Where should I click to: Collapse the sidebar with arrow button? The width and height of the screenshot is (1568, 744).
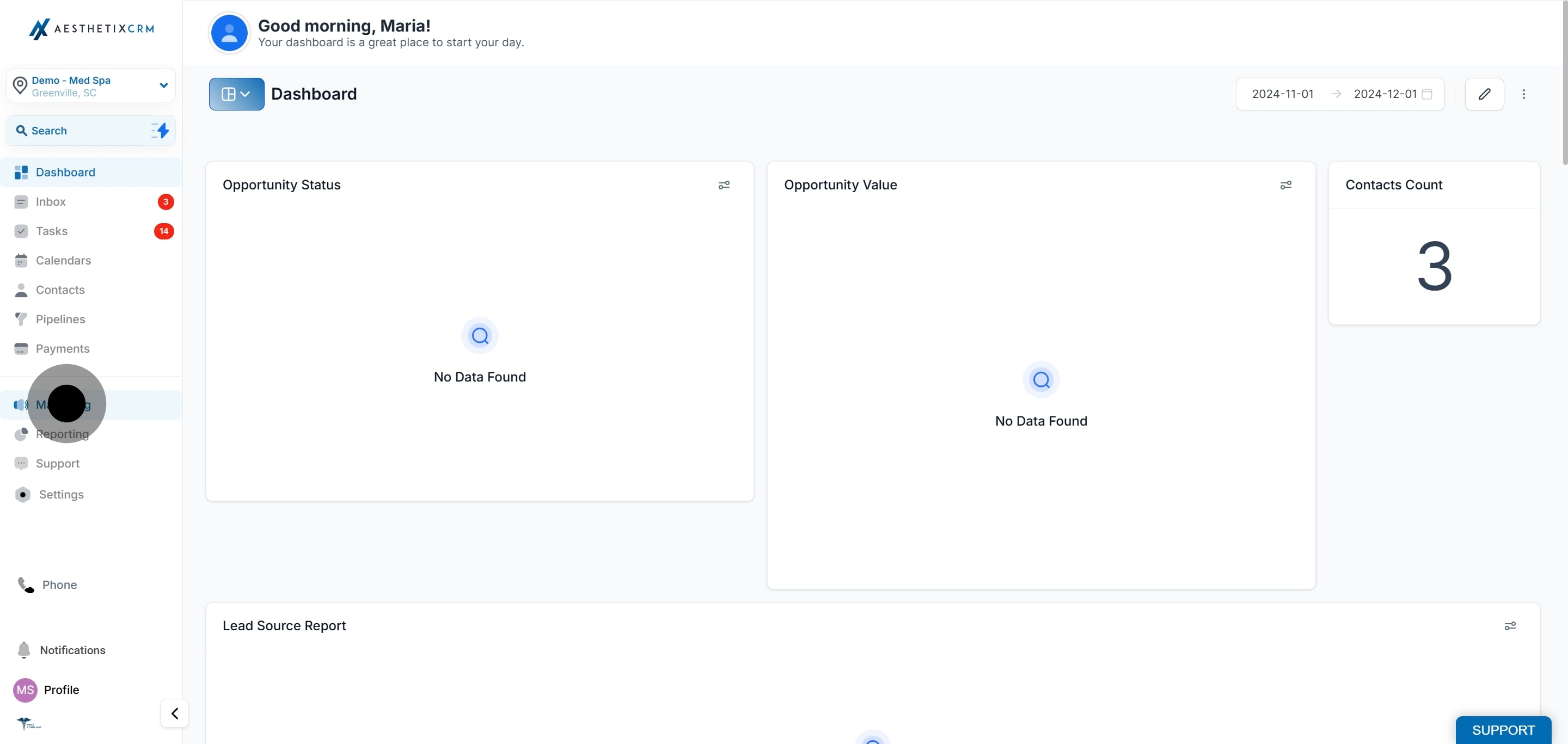(x=175, y=713)
